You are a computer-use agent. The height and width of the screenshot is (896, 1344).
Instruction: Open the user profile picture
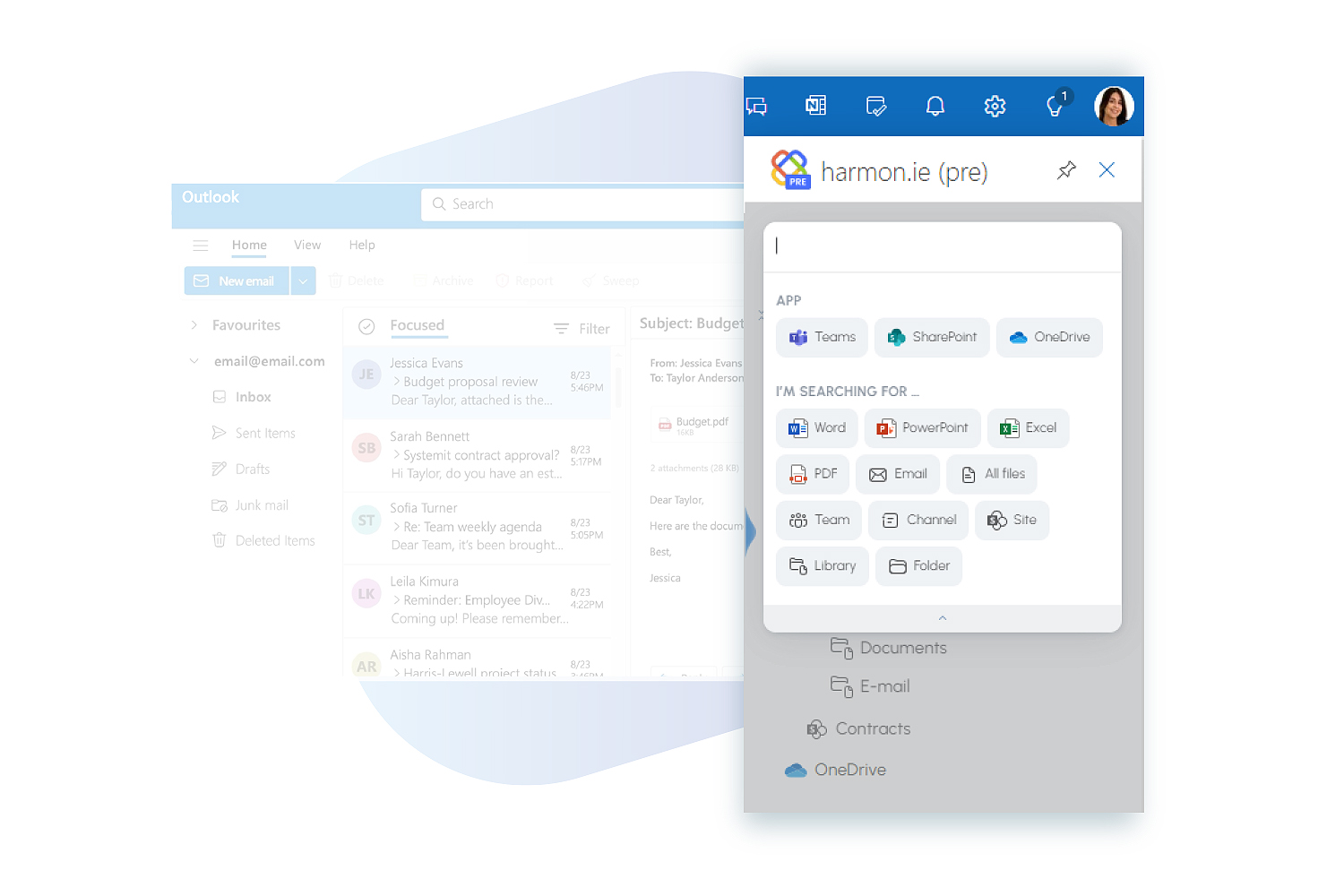tap(1114, 107)
